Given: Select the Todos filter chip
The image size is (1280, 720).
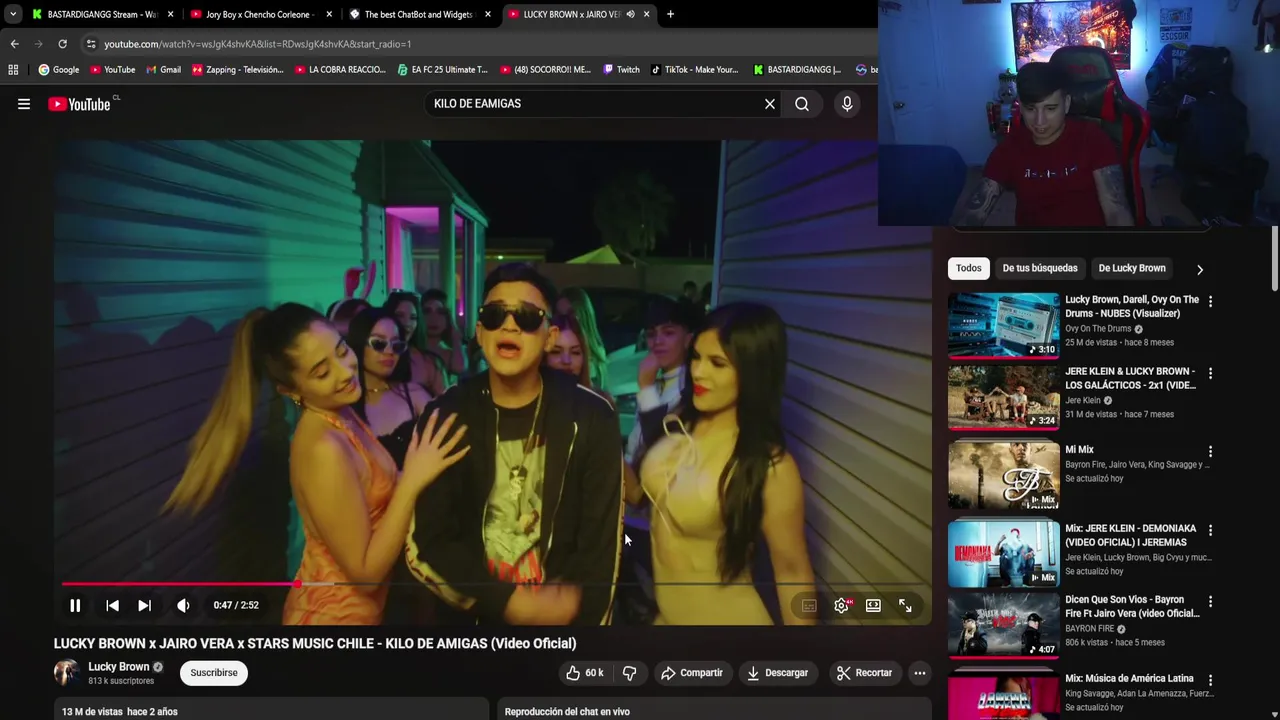Looking at the screenshot, I should 968,268.
